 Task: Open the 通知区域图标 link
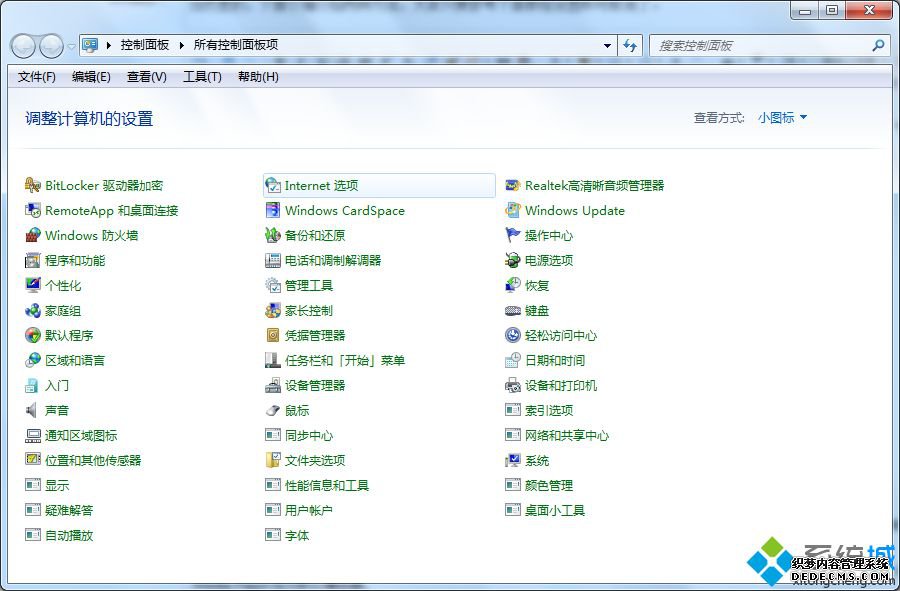pos(81,436)
